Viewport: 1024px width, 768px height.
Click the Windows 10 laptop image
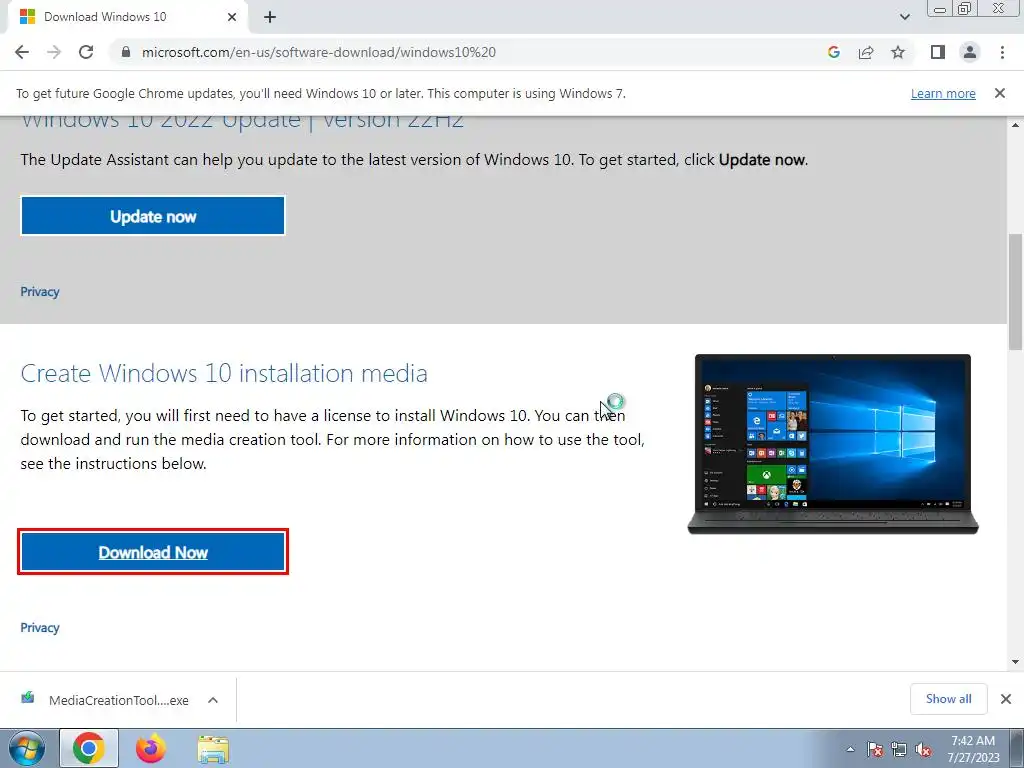click(x=833, y=444)
